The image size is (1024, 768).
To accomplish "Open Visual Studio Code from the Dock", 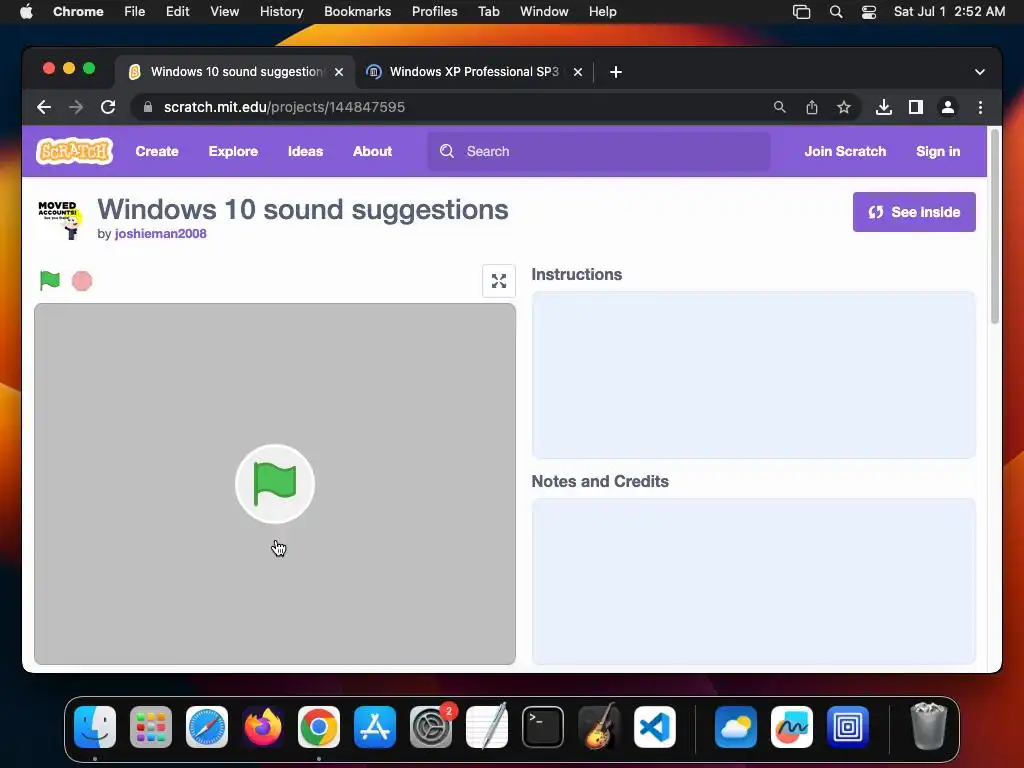I will (655, 727).
